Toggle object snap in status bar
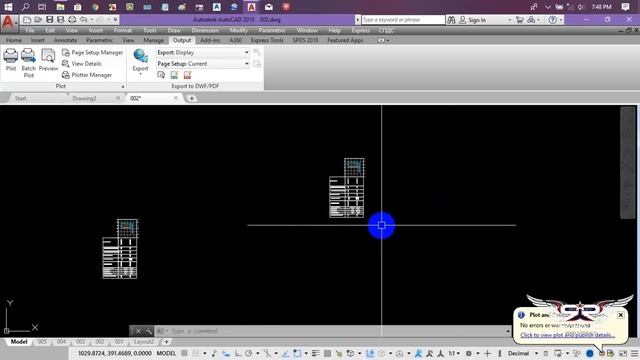640x360 pixels. (x=297, y=353)
